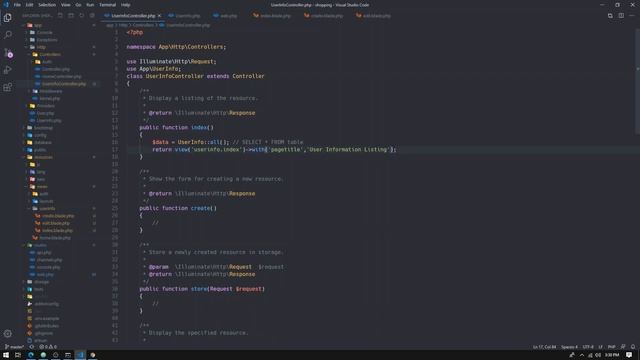Open the feedback icon in status bar
The height and width of the screenshot is (360, 640).
[x=623, y=347]
